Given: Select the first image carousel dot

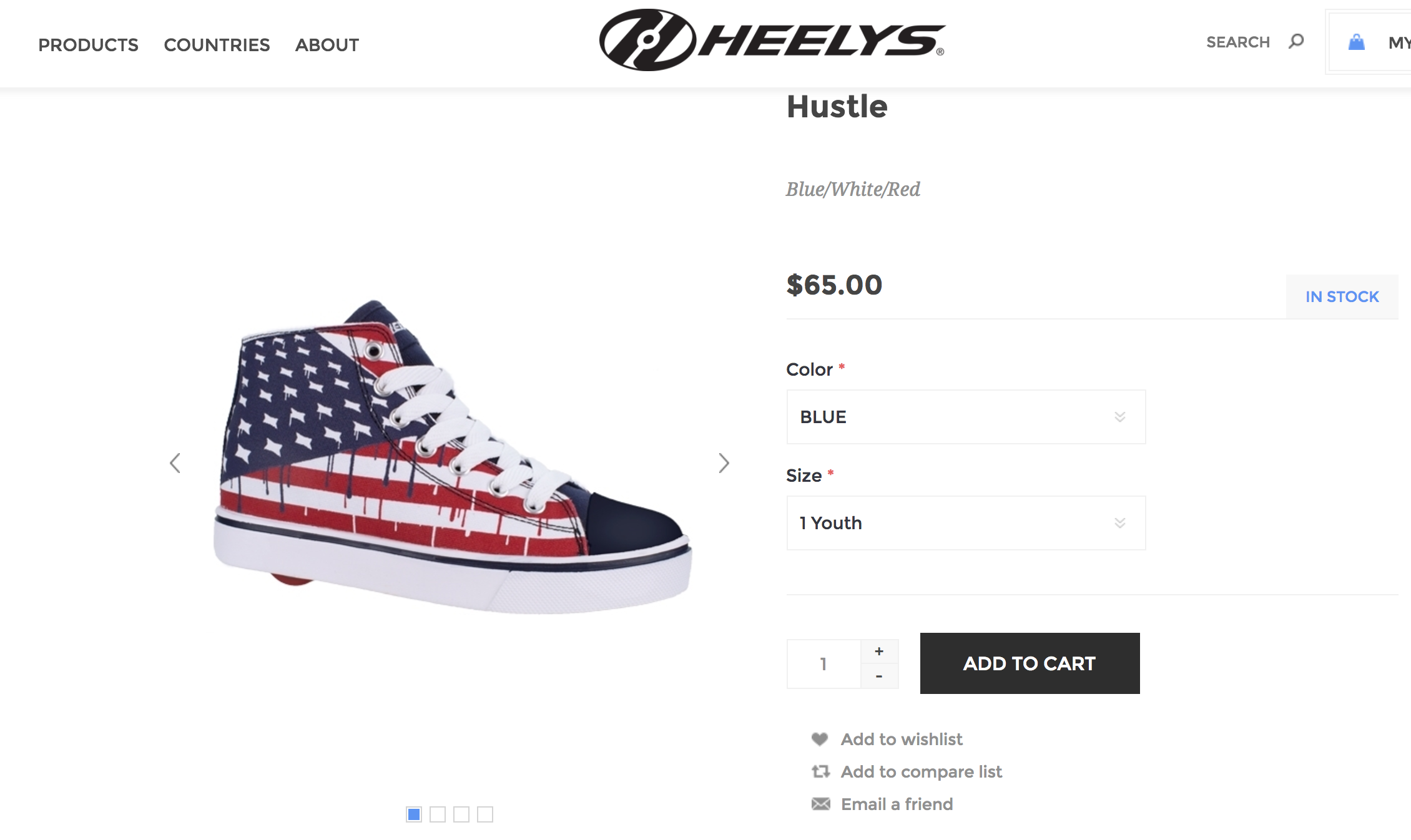Looking at the screenshot, I should (413, 814).
